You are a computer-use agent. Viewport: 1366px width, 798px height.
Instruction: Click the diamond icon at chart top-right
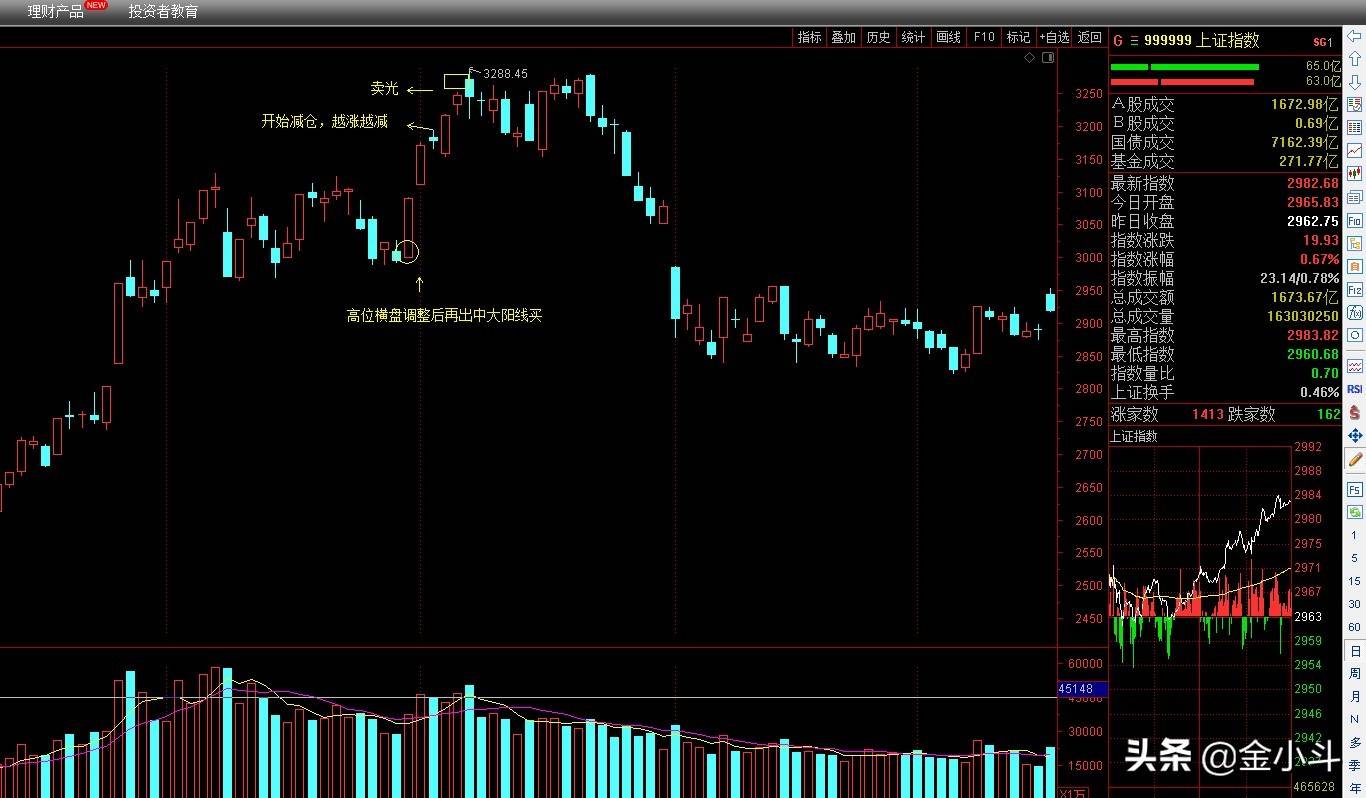1030,58
